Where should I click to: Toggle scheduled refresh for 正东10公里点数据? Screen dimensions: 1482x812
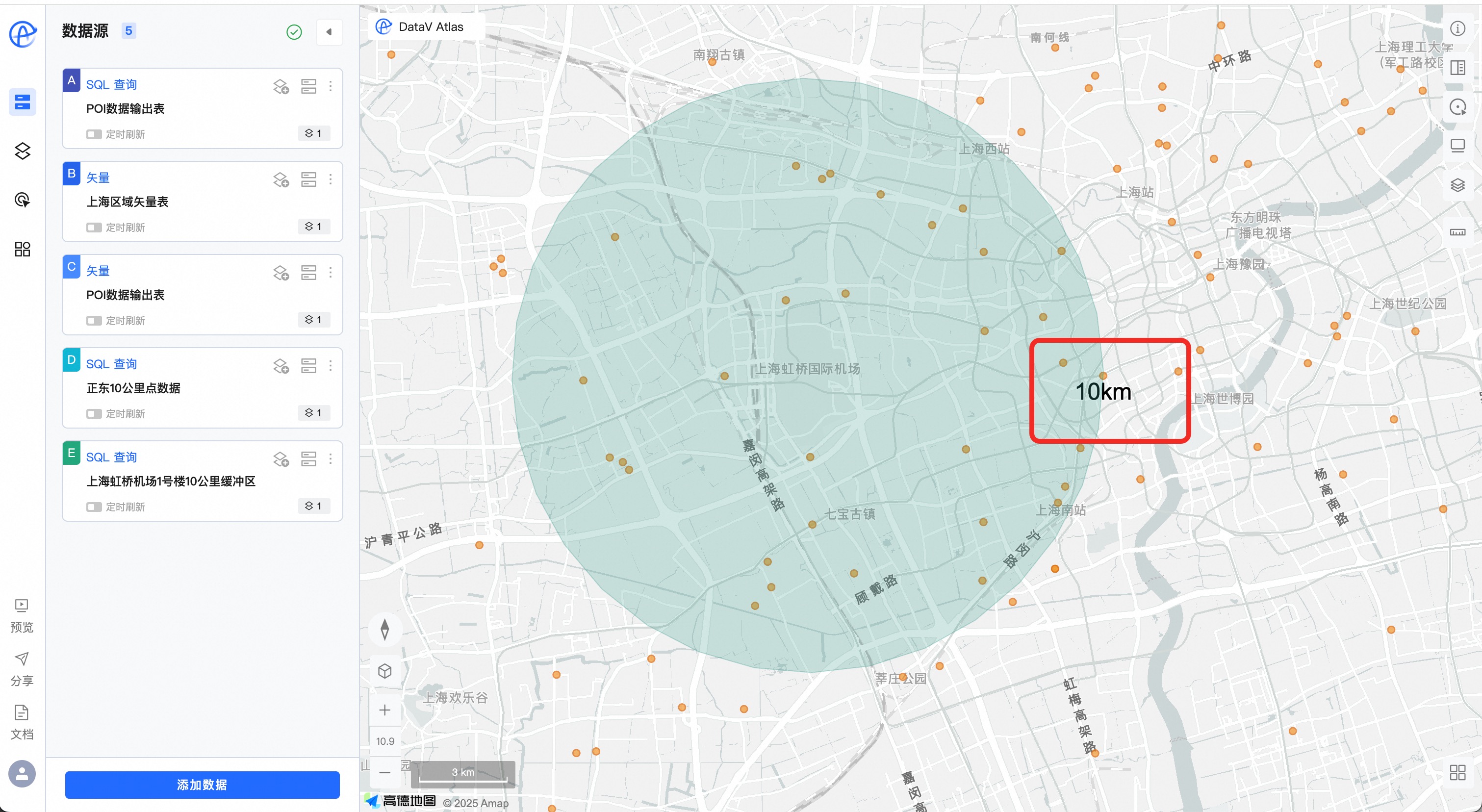click(94, 413)
